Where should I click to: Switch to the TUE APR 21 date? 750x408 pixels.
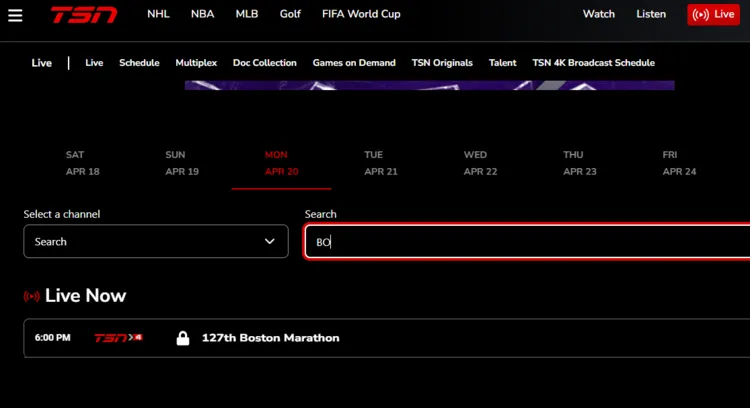click(x=381, y=164)
